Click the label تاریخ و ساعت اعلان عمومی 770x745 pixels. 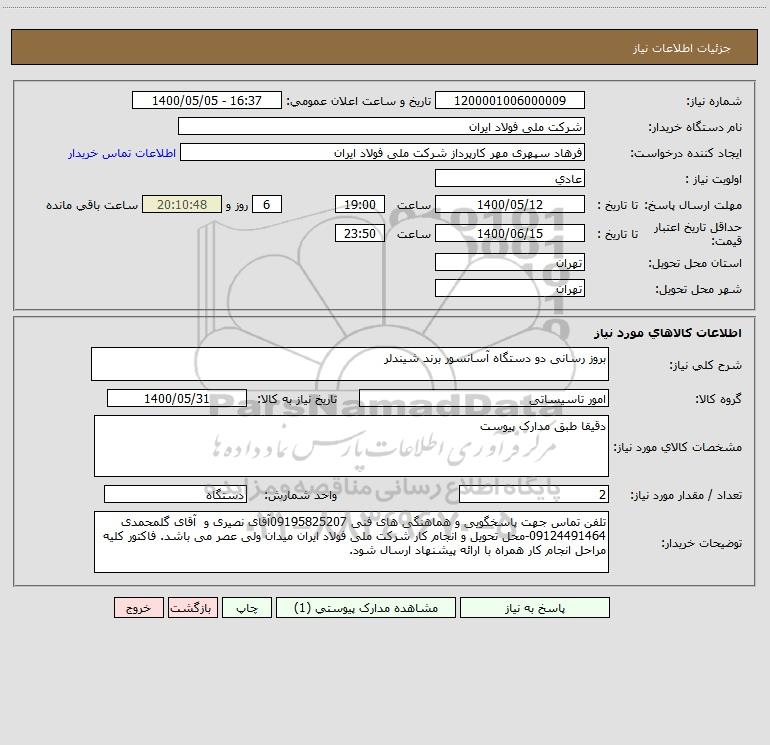click(x=358, y=101)
